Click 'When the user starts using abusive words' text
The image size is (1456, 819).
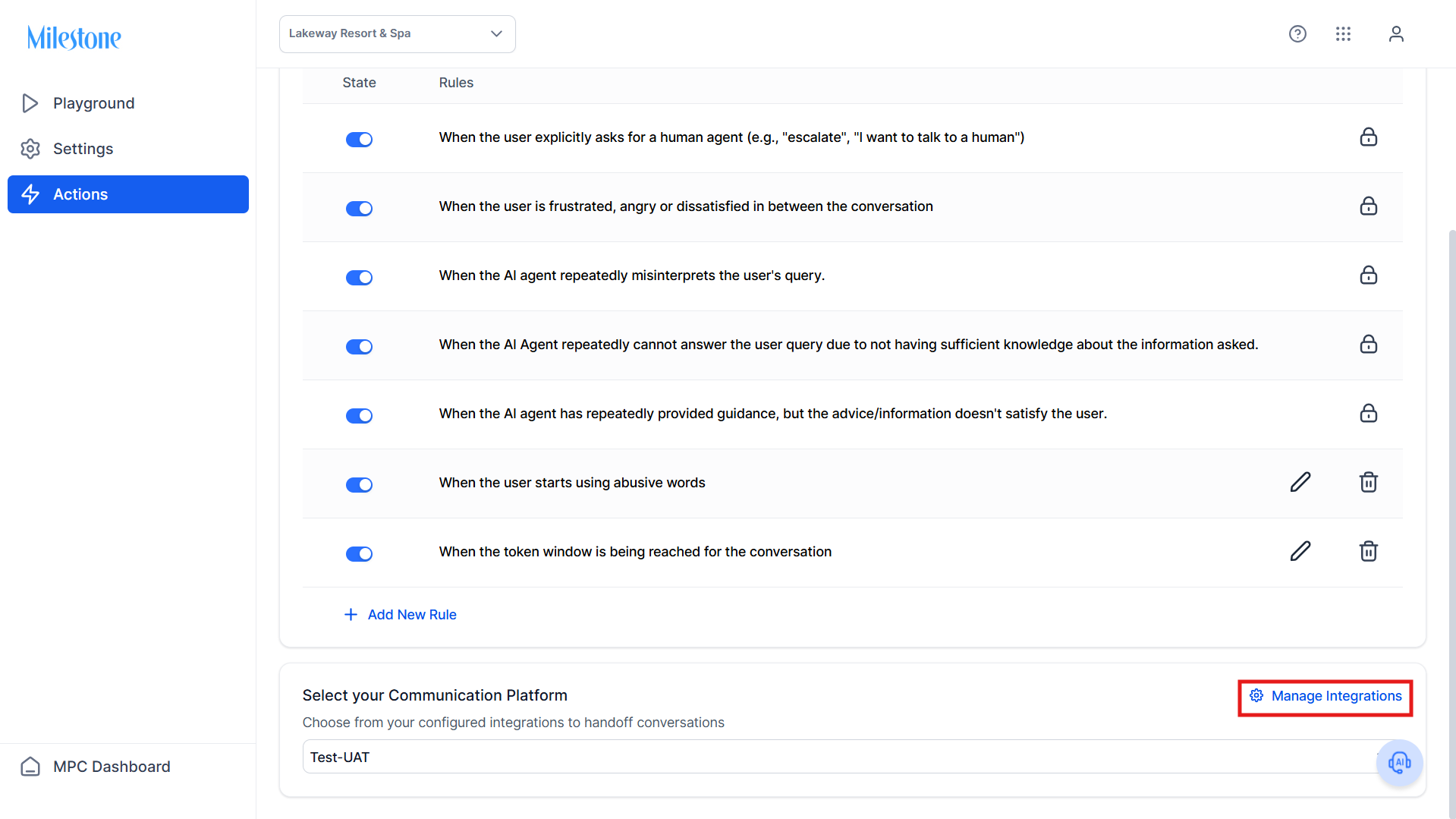(572, 483)
